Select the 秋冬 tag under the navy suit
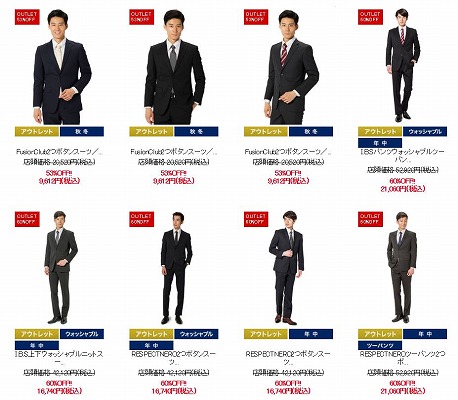Screen dimensions: 458x400 (82, 132)
